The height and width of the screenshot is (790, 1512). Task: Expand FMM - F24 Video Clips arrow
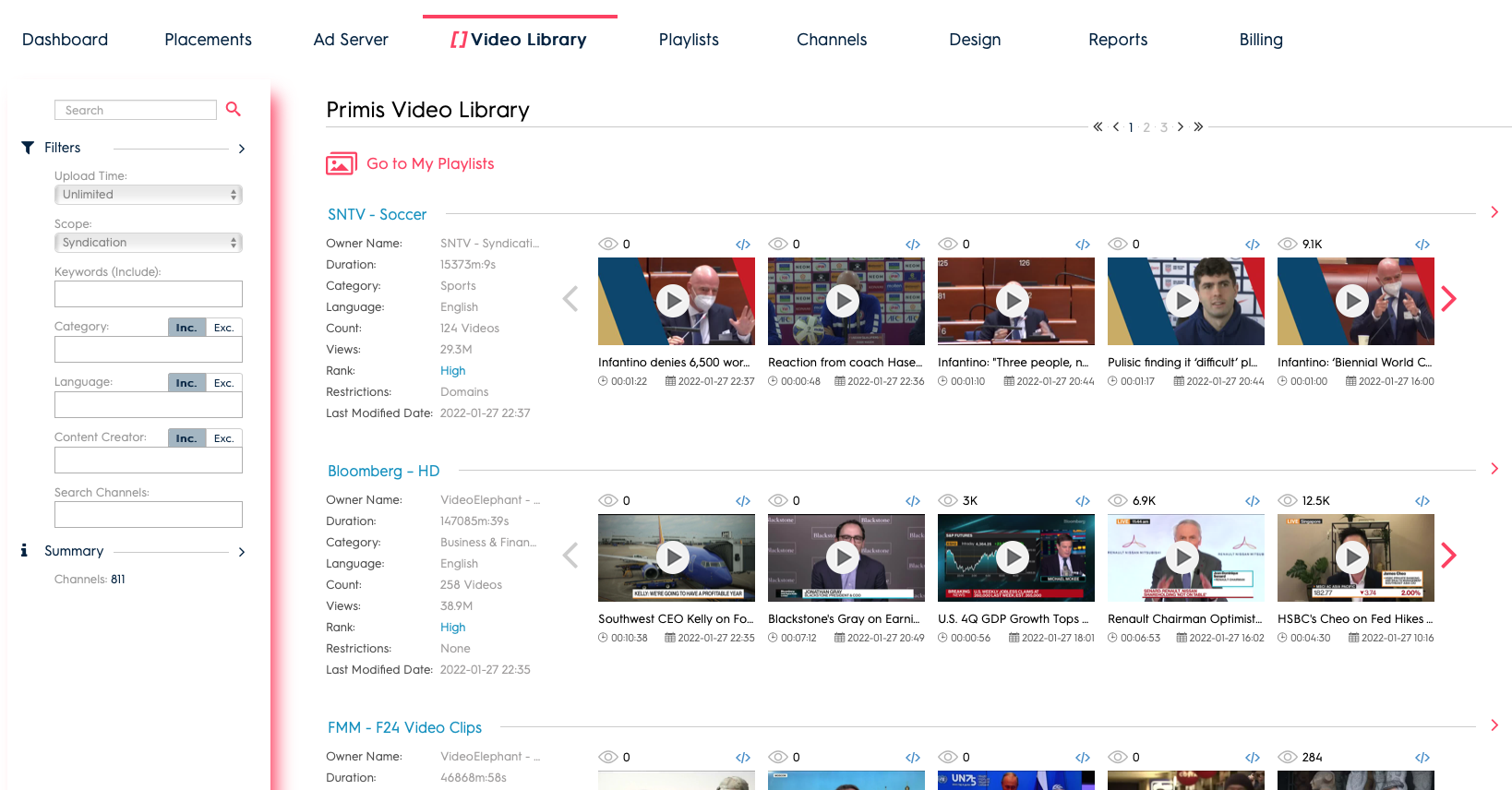pyautogui.click(x=1494, y=725)
